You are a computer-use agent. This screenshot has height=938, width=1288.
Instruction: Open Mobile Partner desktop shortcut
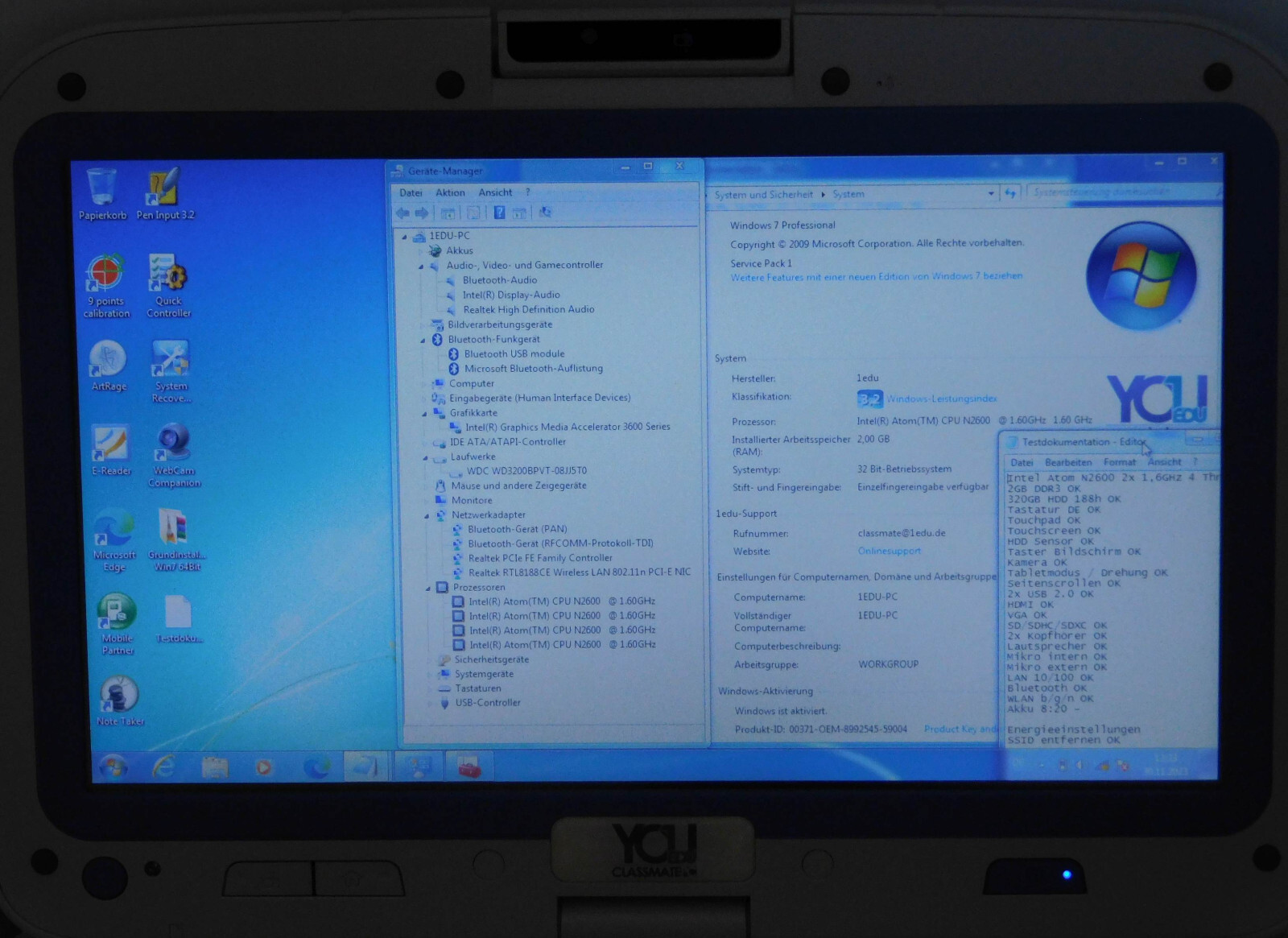118,624
